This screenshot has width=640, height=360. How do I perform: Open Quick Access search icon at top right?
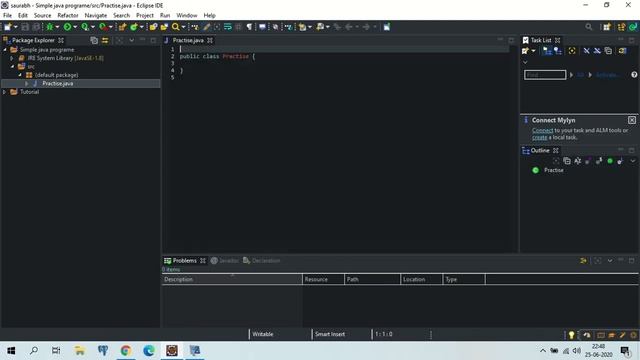point(589,27)
